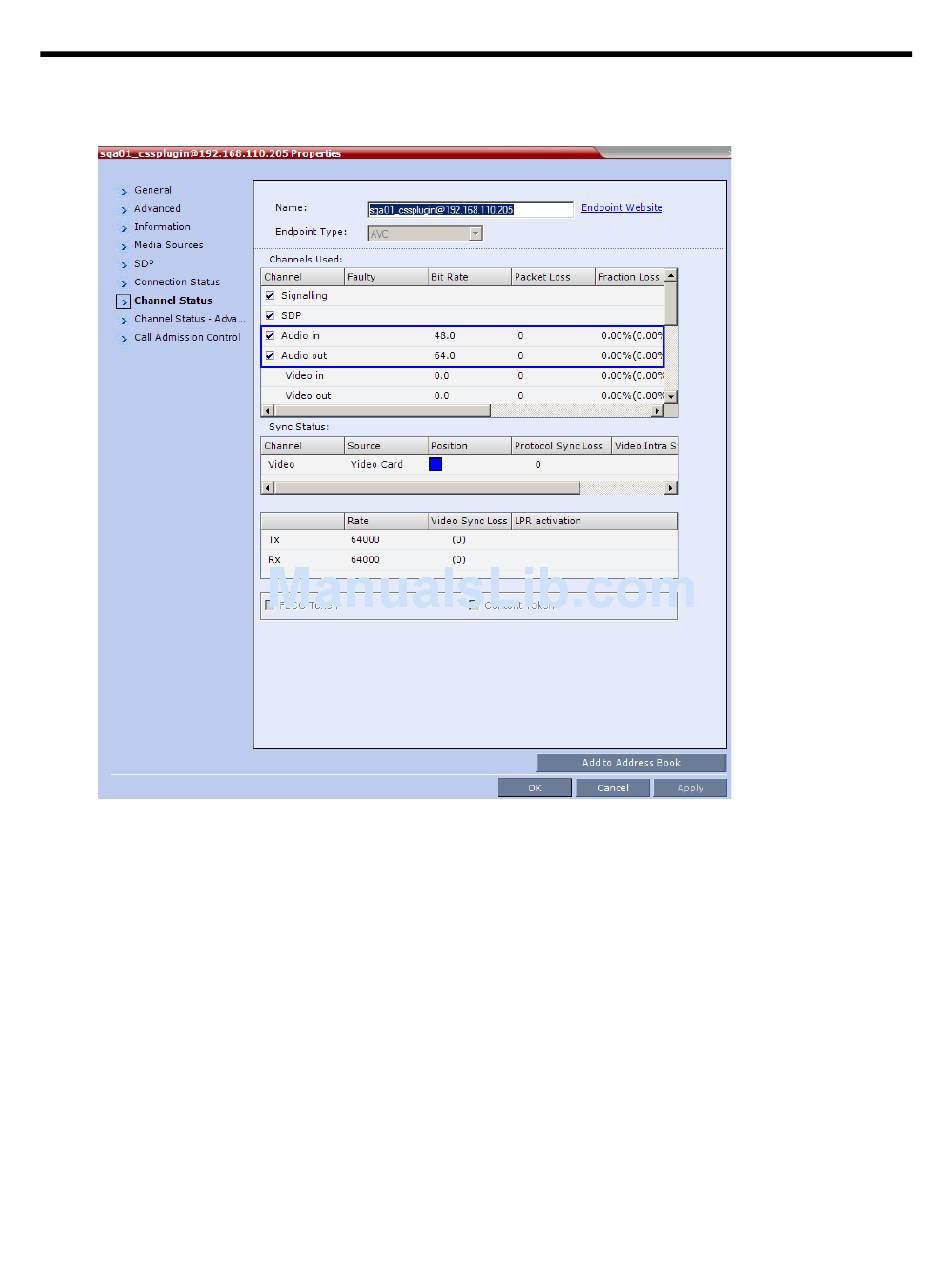Select Call Admission Control section

click(x=187, y=338)
